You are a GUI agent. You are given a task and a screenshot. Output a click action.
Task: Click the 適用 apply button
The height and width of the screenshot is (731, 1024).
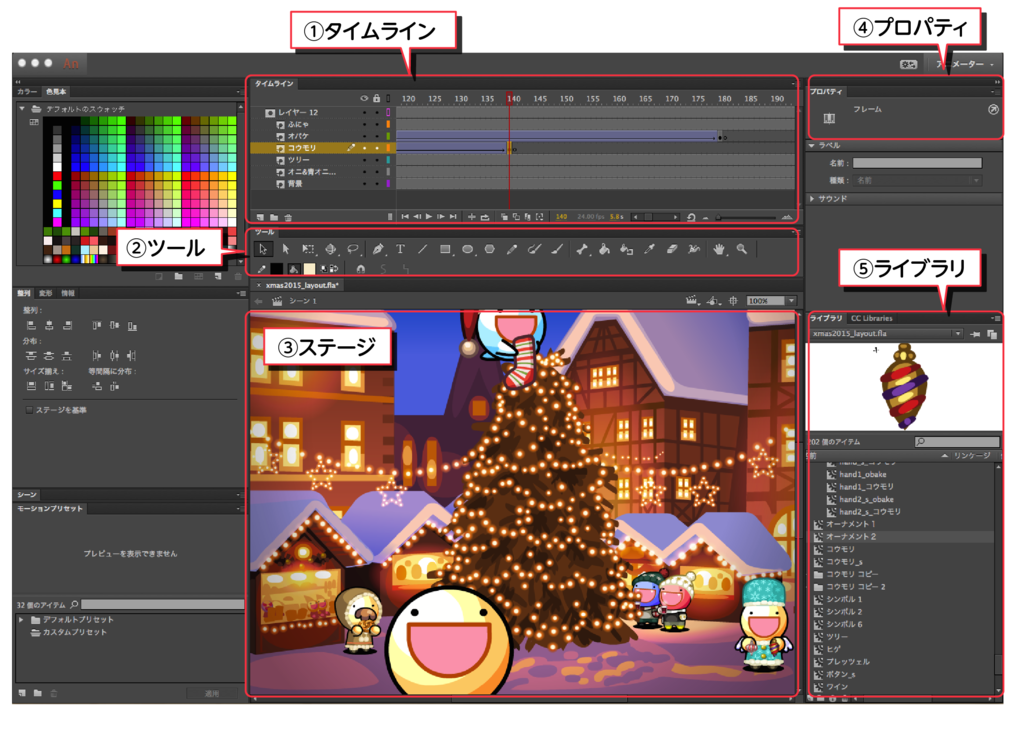212,694
